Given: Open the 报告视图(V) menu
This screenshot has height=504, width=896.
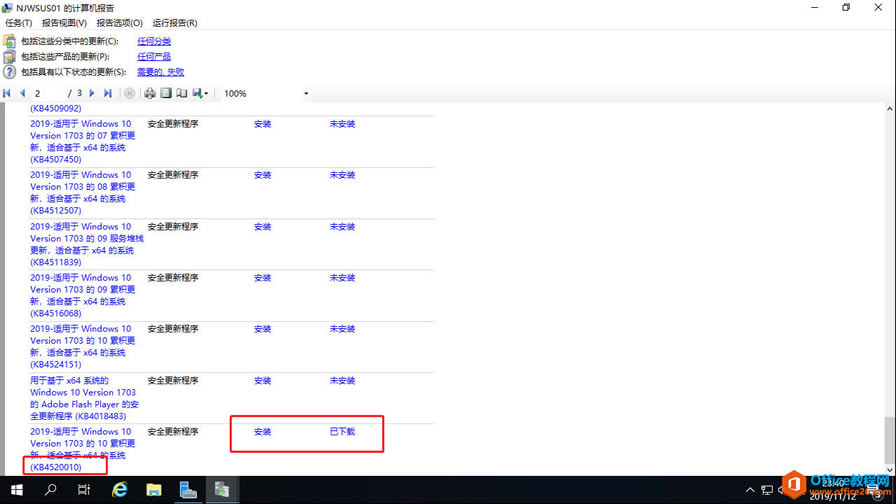Looking at the screenshot, I should click(x=64, y=23).
